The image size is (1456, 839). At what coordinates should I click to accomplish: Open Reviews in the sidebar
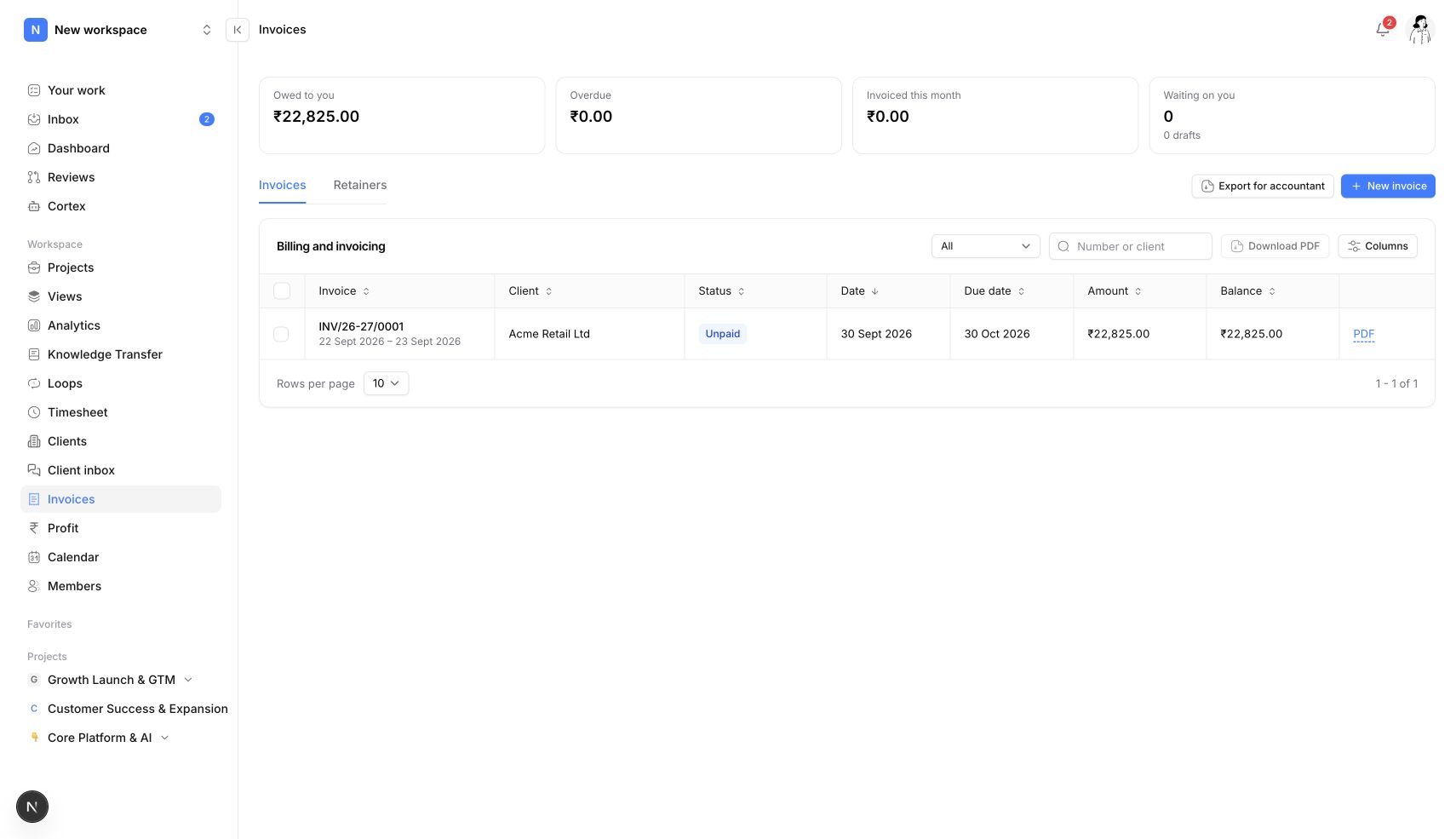coord(121,177)
